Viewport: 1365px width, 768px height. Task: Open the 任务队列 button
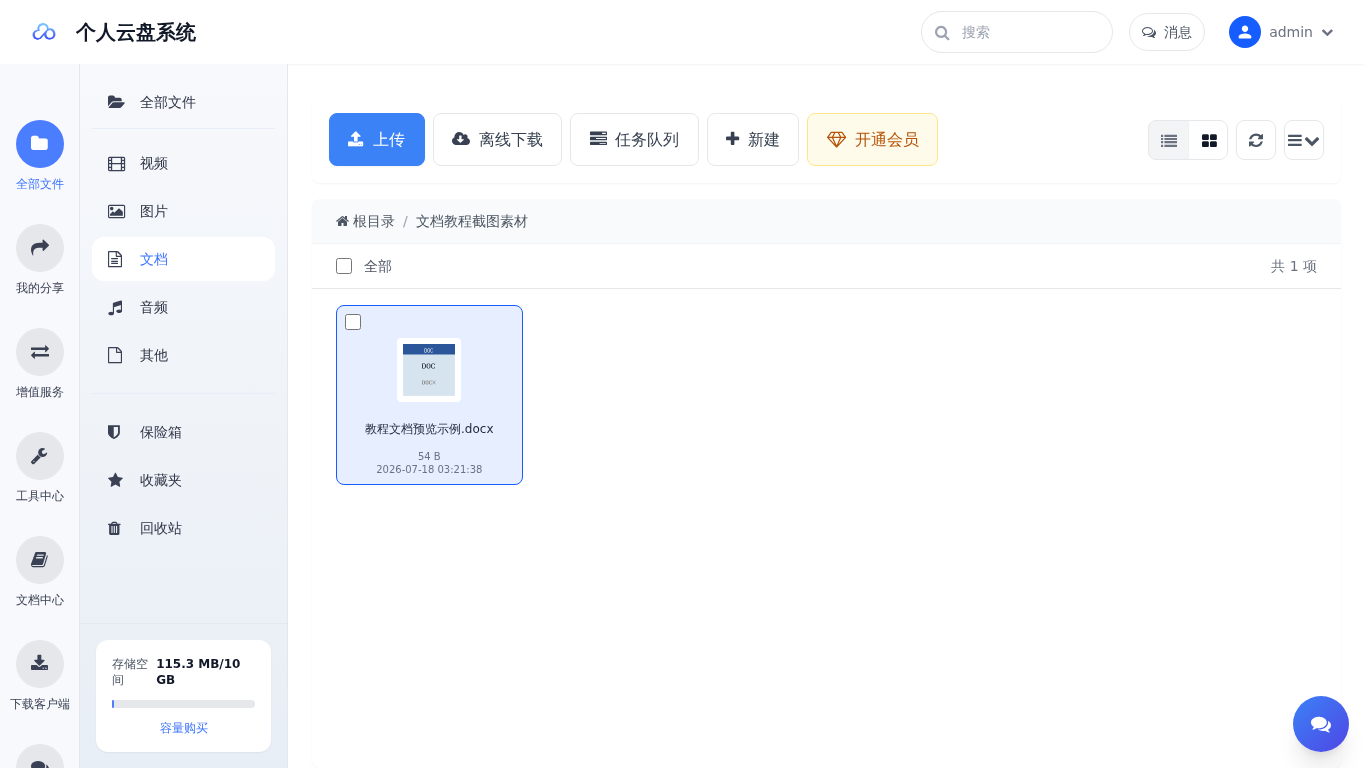point(634,140)
